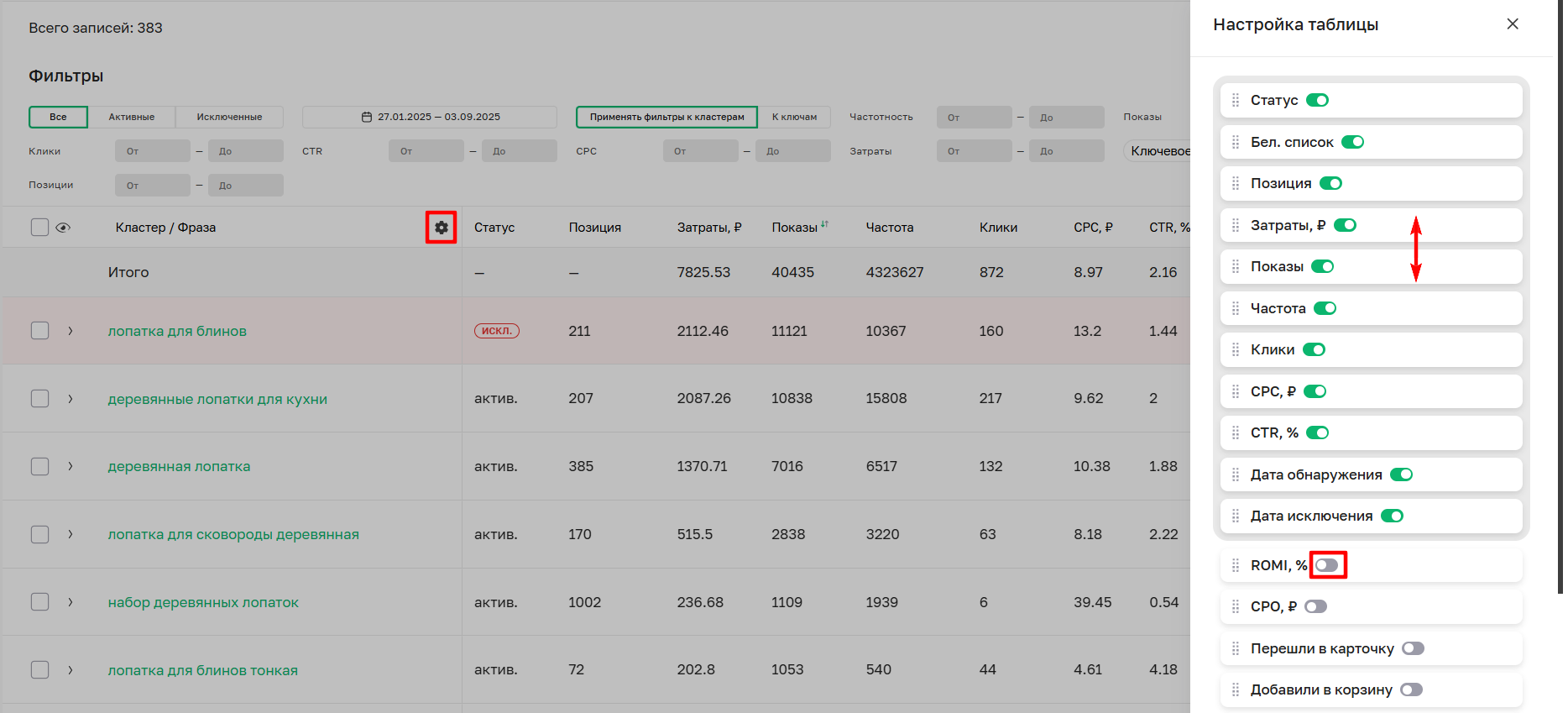The width and height of the screenshot is (1568, 713).
Task: Turn on the CPO, ₽ toggle
Action: click(x=1315, y=607)
